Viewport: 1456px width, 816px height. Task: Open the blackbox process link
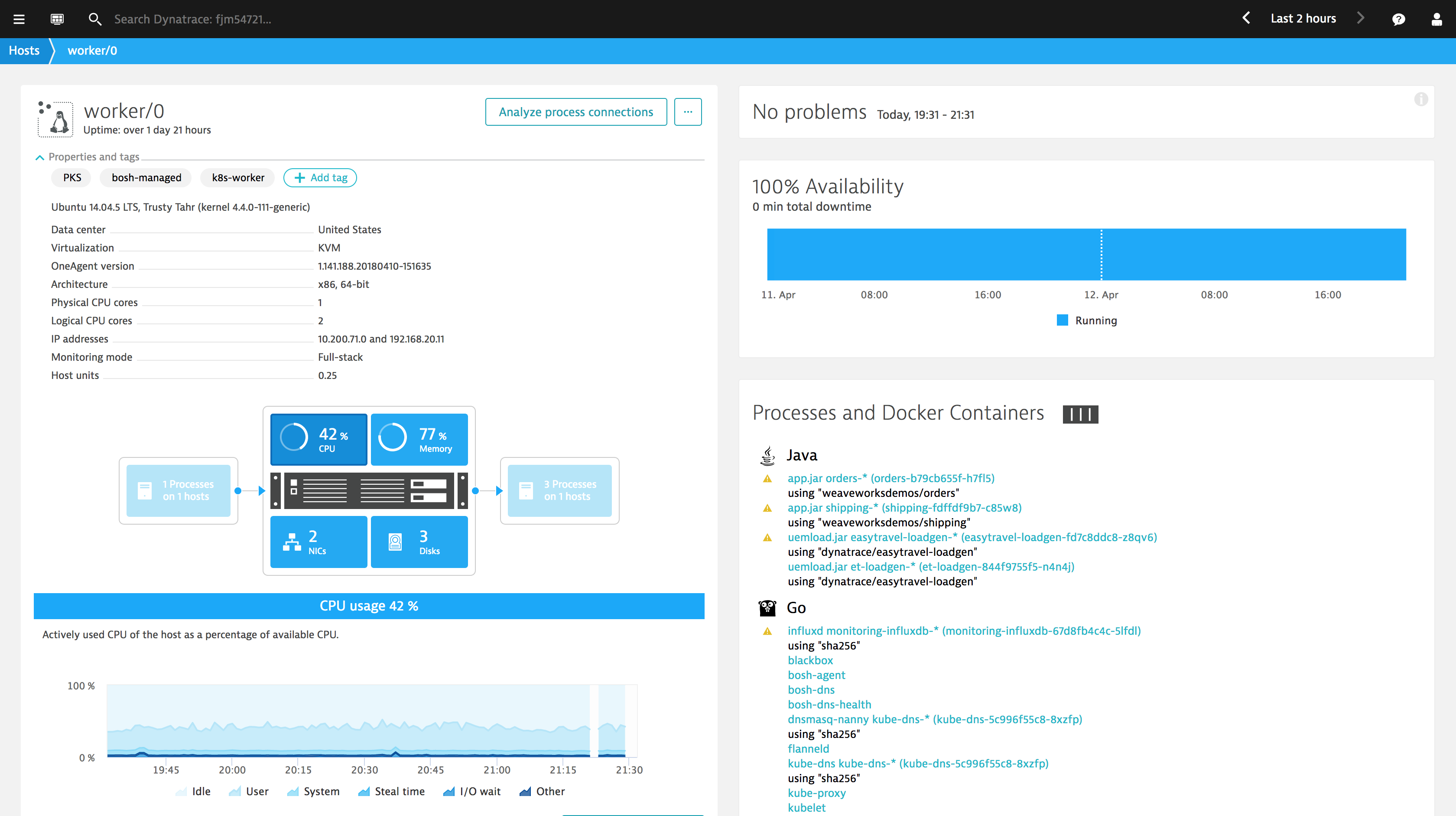(810, 660)
